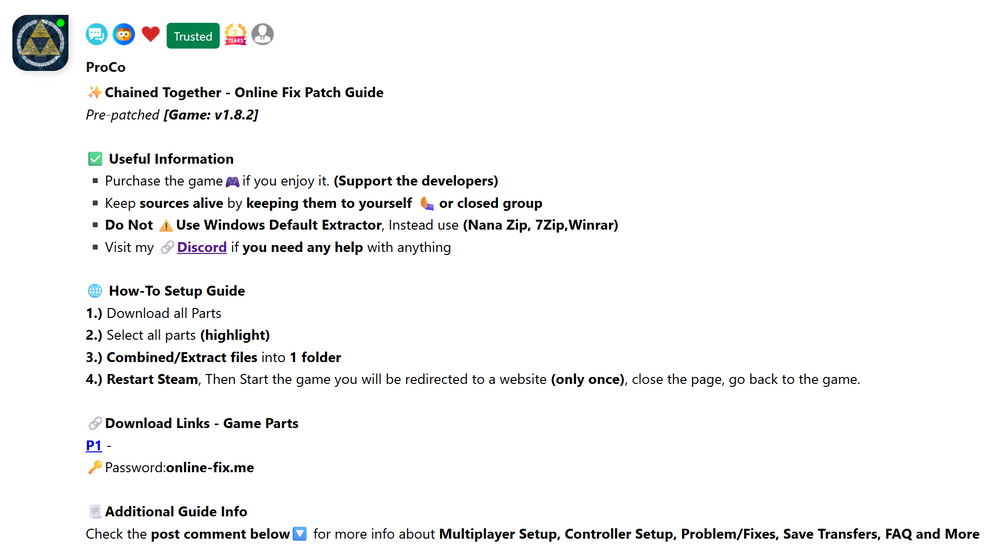Click the warning triangle icon after Do Not

pos(166,225)
